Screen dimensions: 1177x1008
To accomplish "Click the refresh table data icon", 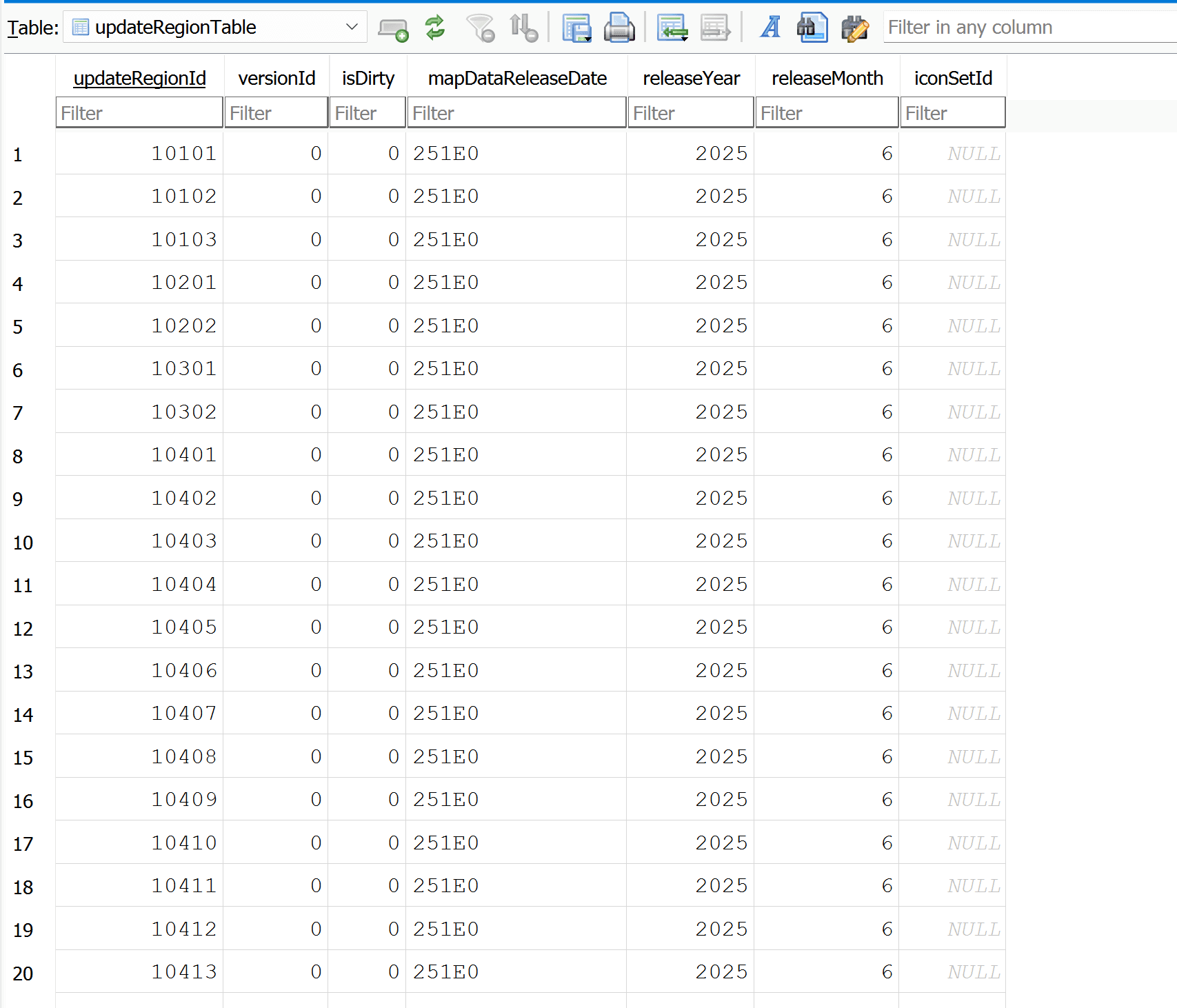I will click(x=435, y=28).
